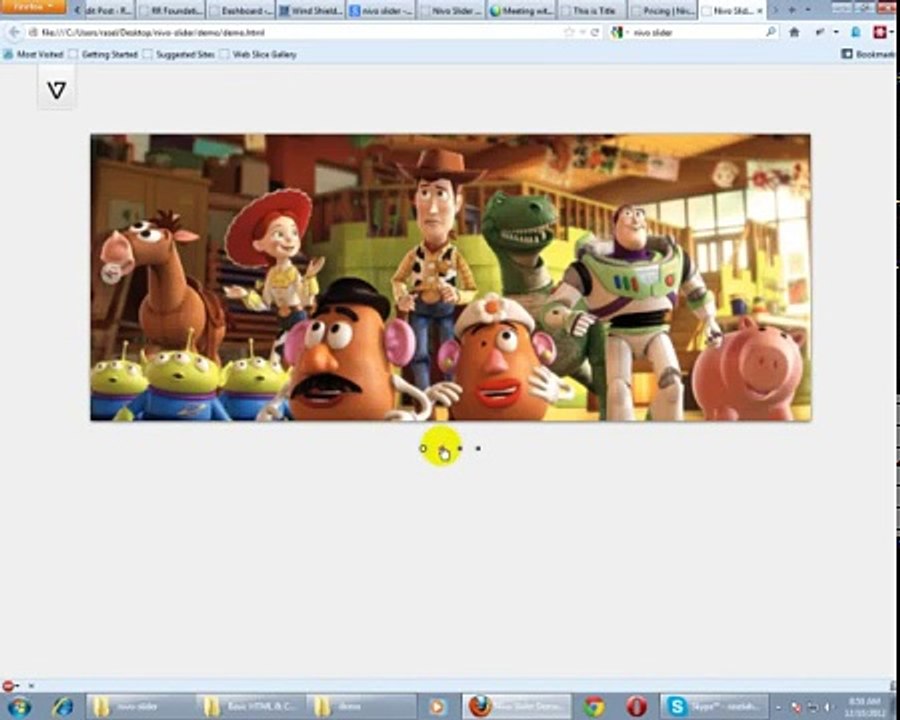Switch to the Pricing | Nivo tab

[661, 10]
